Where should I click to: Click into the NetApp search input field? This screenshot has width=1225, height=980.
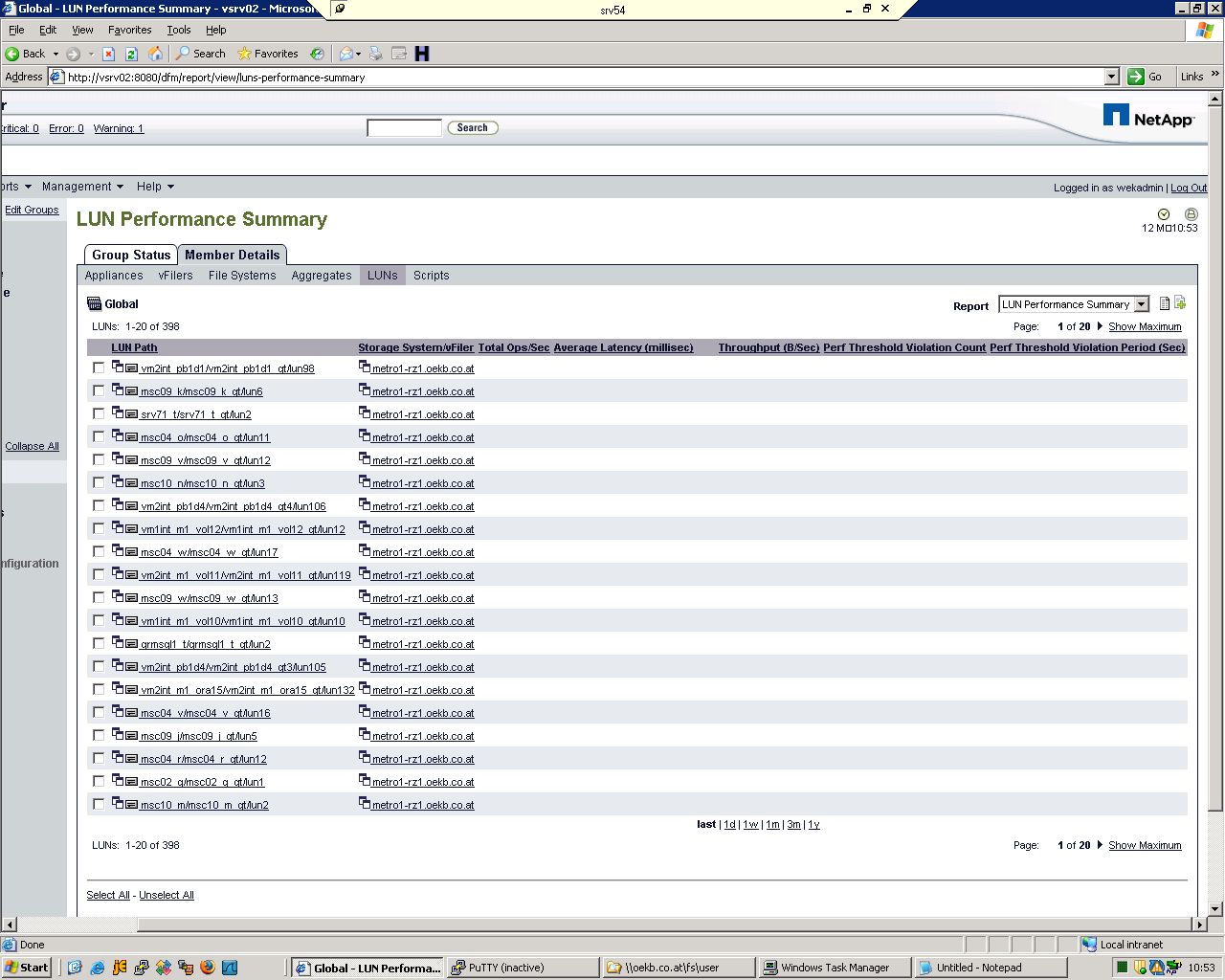[404, 127]
